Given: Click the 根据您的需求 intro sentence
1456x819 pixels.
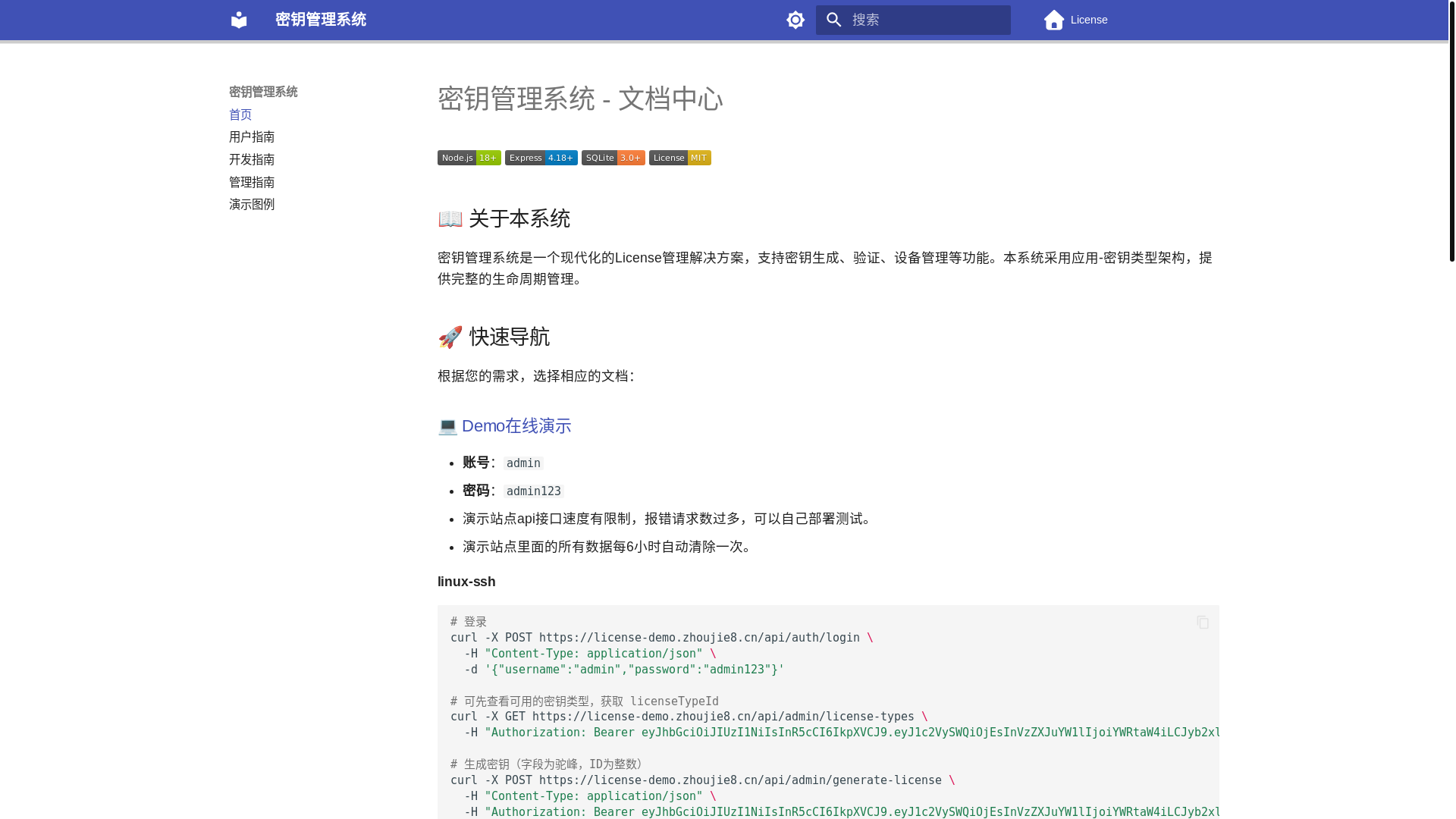Looking at the screenshot, I should pos(537,376).
